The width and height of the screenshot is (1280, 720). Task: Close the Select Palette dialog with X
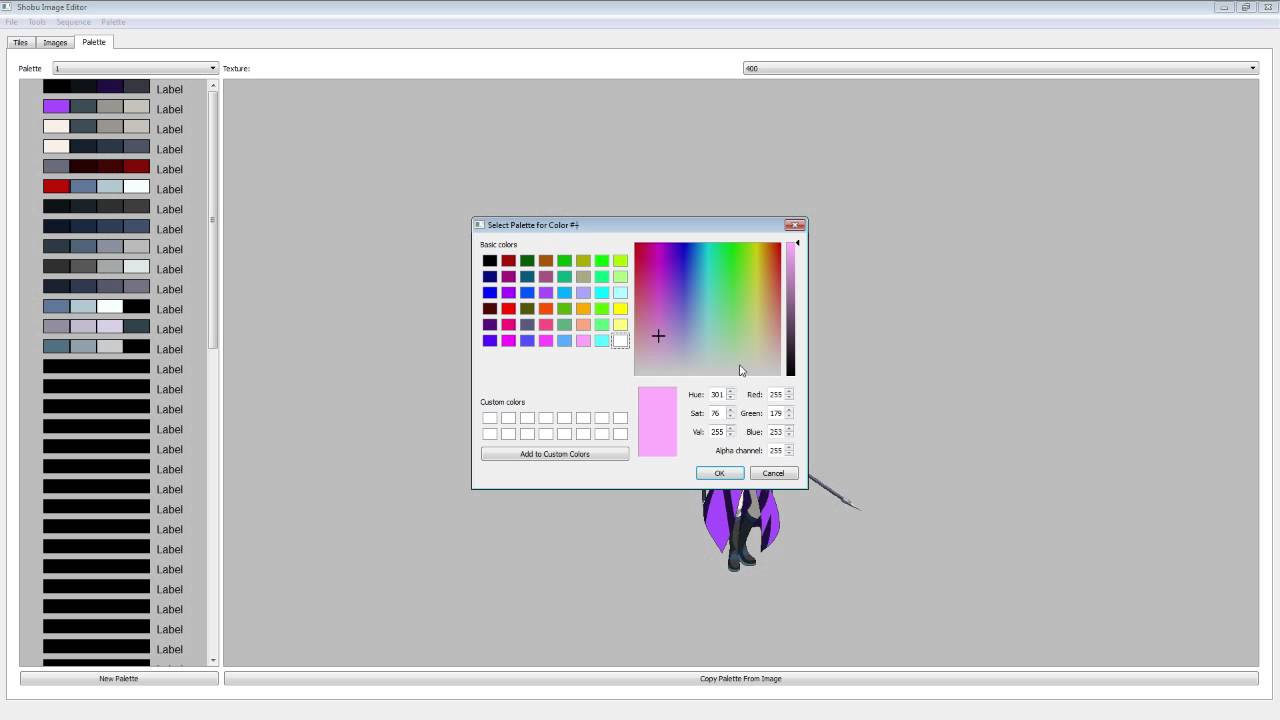795,225
